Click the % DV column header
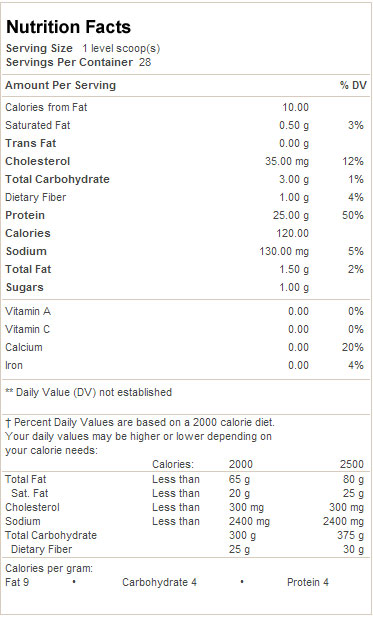 (x=353, y=85)
